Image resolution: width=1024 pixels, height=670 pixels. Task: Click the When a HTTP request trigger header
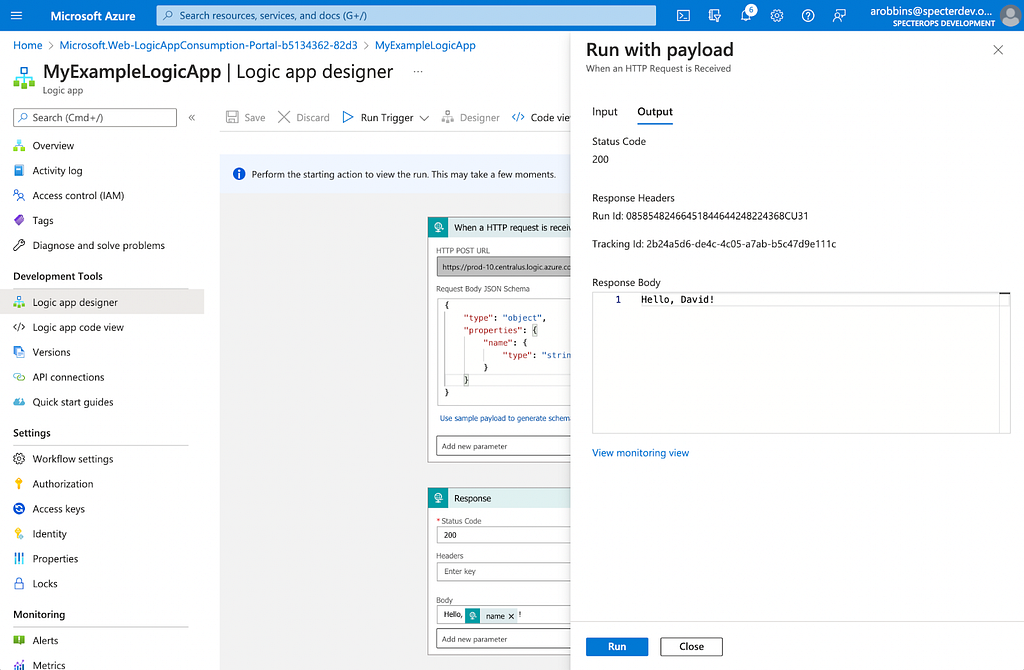pos(500,227)
